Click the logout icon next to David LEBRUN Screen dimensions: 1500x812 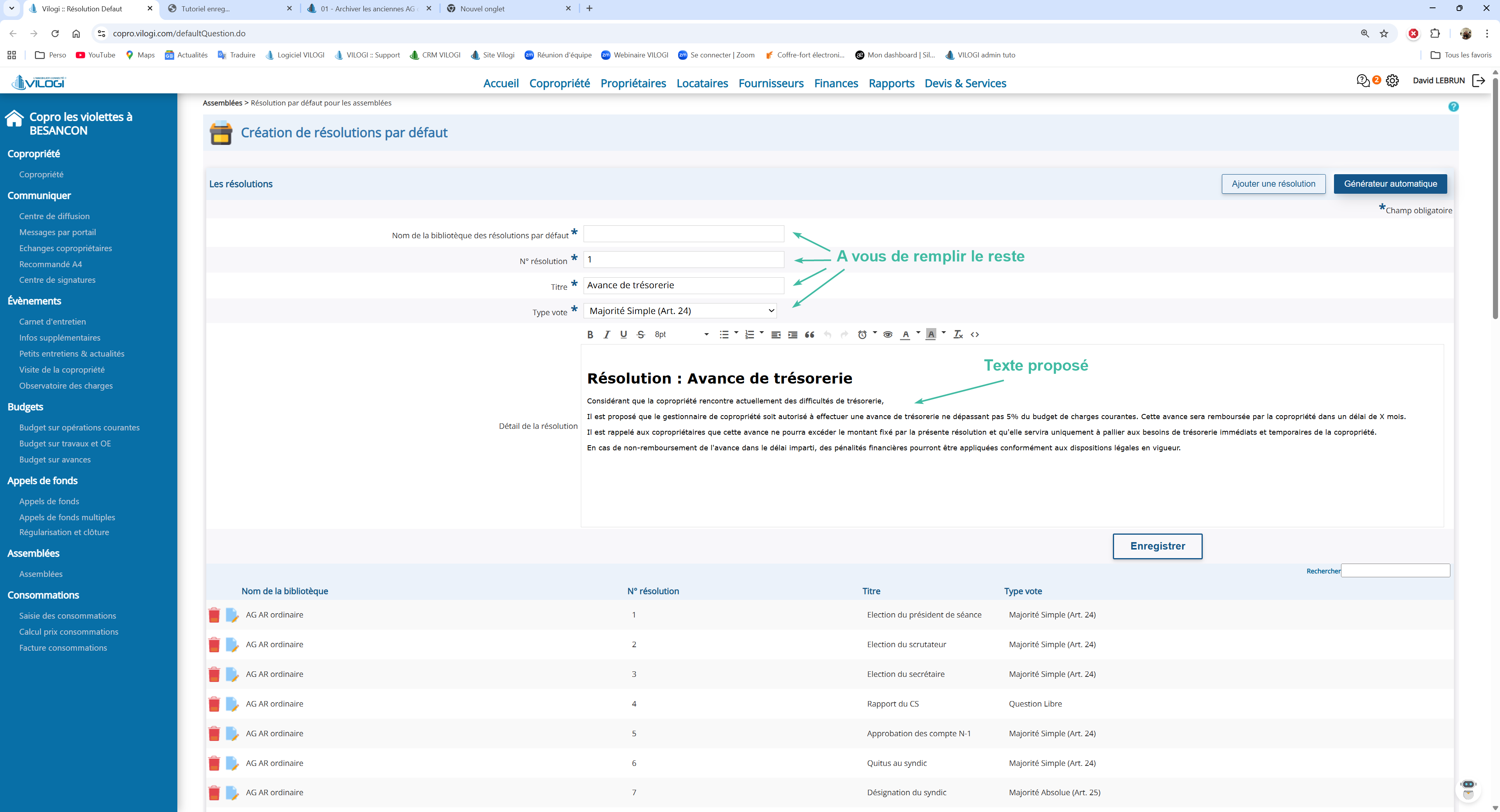click(1479, 81)
